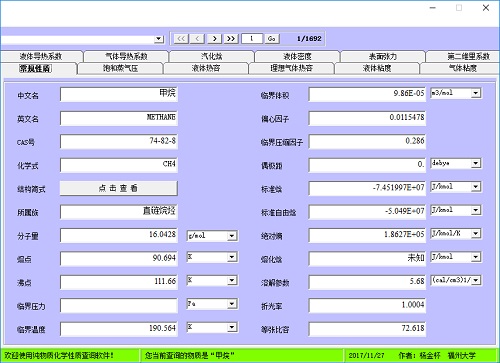
Task: Switch to 液体粘度 tab
Action: point(377,69)
